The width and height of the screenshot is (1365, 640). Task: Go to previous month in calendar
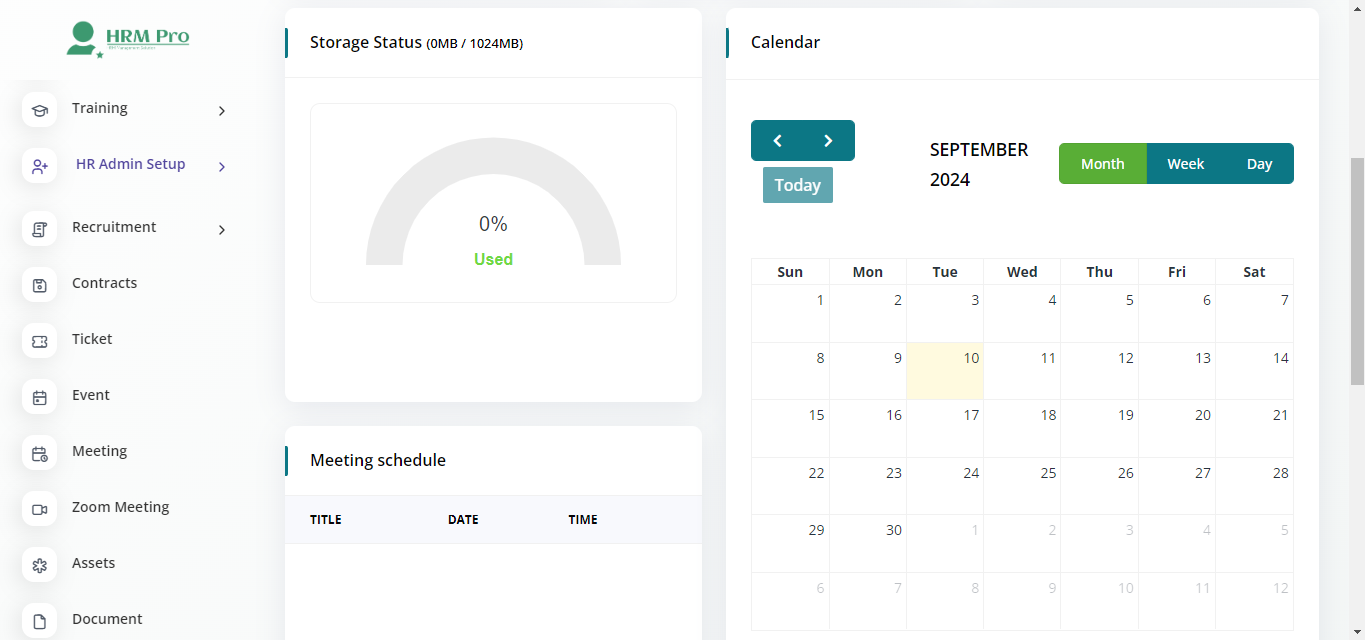point(777,141)
